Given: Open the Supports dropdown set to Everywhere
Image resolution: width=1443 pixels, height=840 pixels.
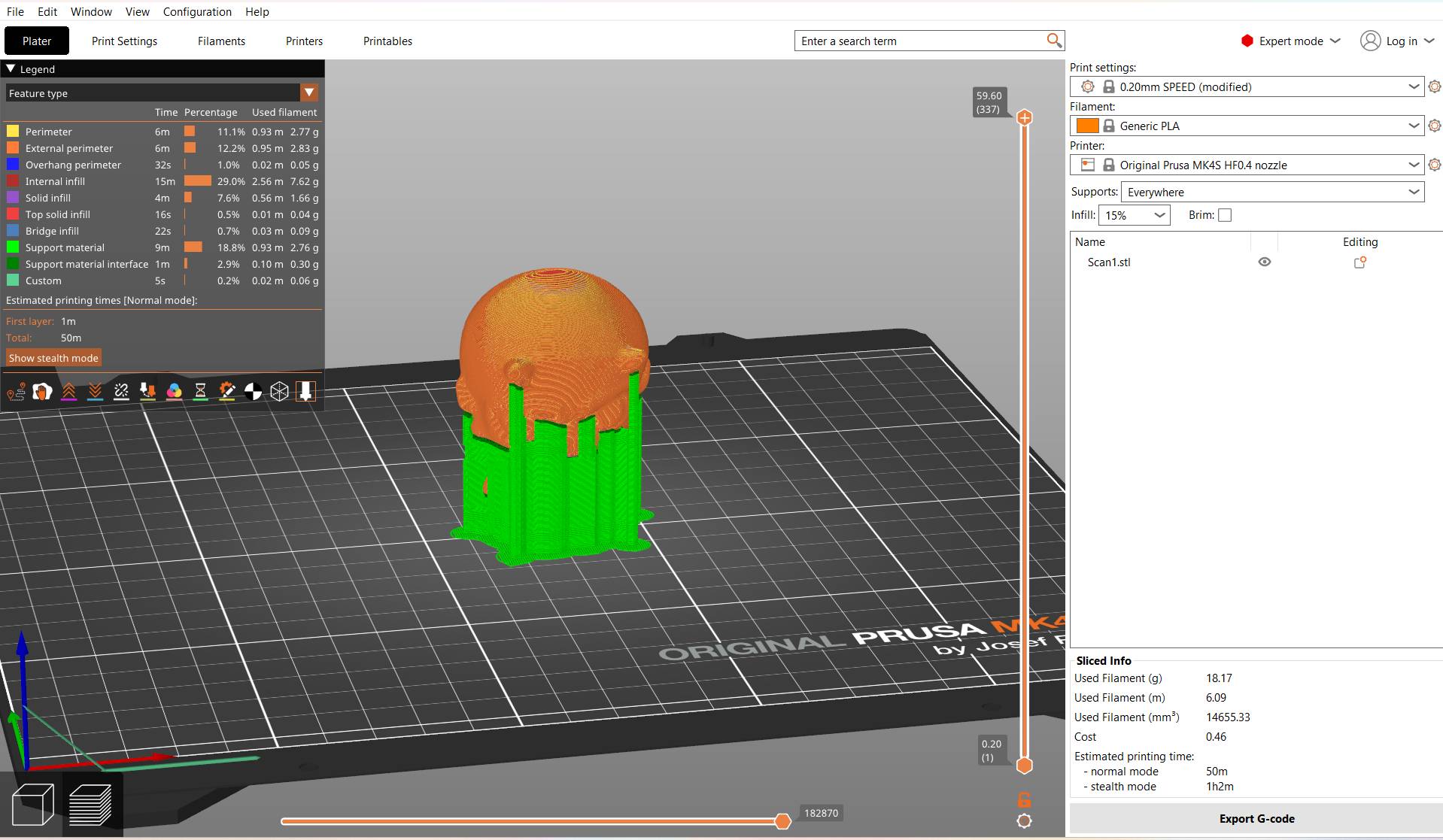Looking at the screenshot, I should click(1271, 193).
